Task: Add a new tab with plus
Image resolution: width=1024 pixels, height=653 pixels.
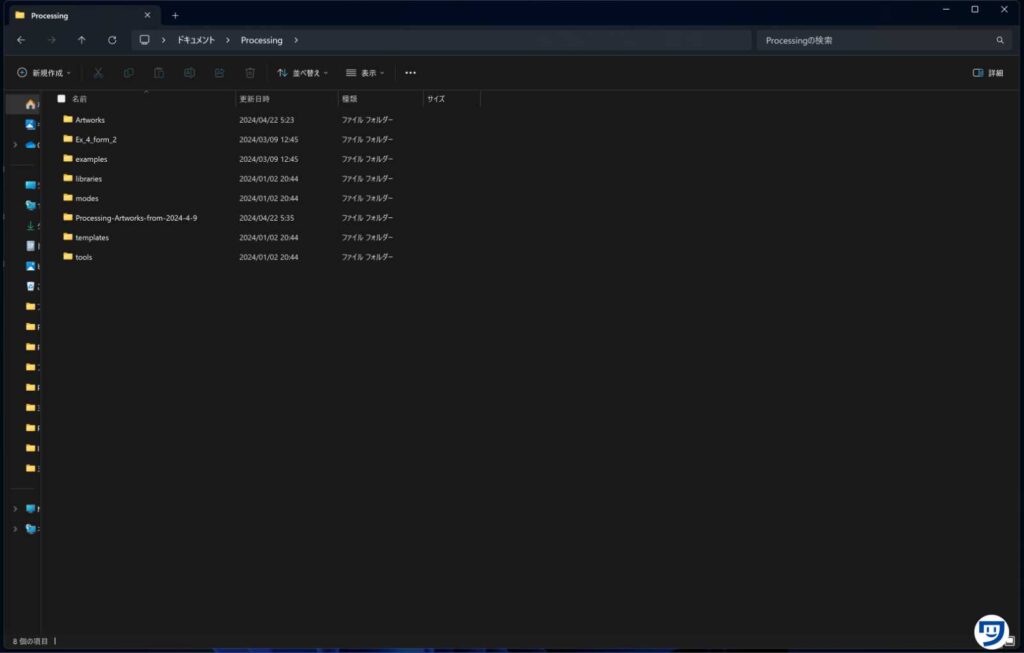Action: click(x=175, y=15)
